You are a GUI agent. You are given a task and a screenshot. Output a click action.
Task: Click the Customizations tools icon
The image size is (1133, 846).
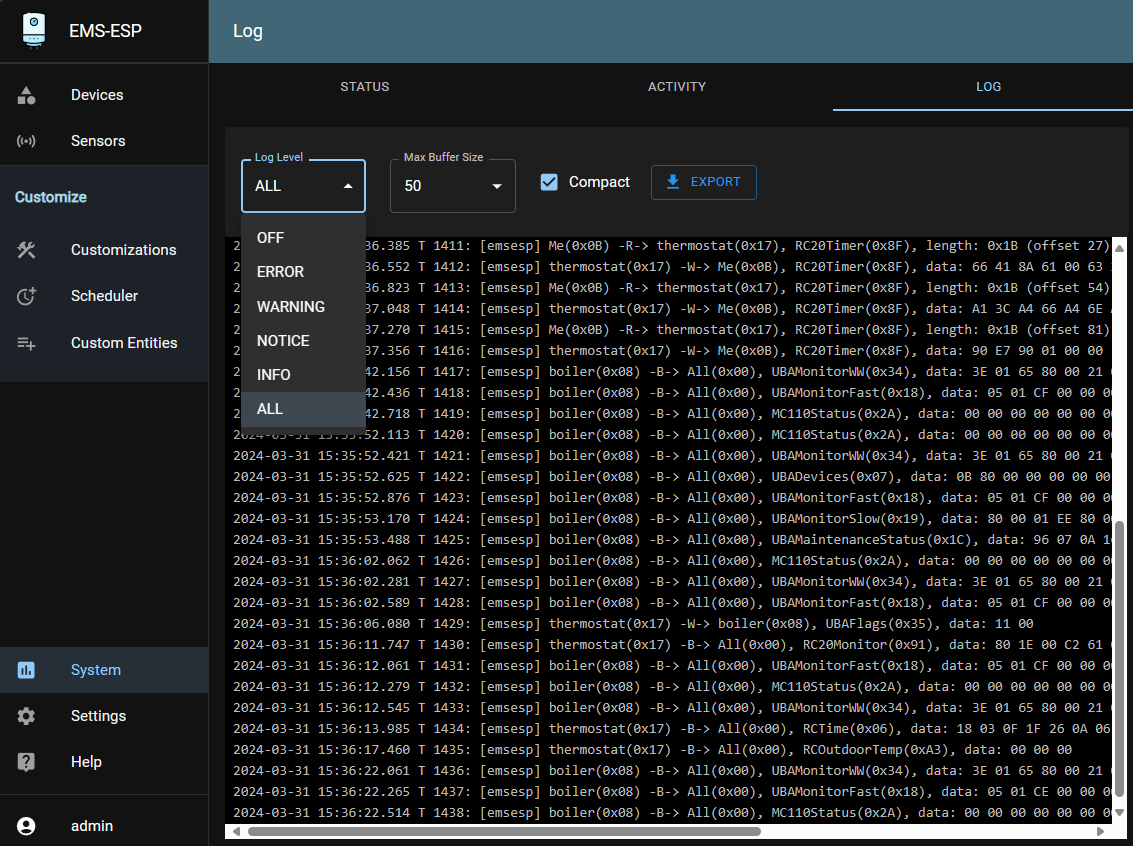pyautogui.click(x=27, y=250)
